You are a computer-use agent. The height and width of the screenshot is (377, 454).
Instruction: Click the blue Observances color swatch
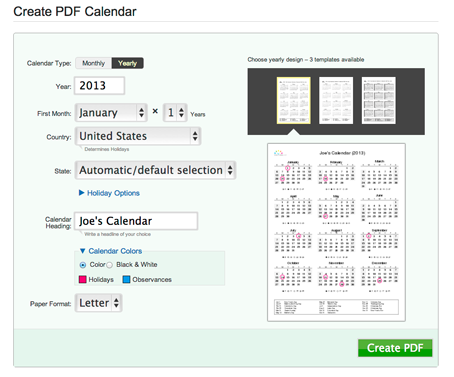coord(126,279)
